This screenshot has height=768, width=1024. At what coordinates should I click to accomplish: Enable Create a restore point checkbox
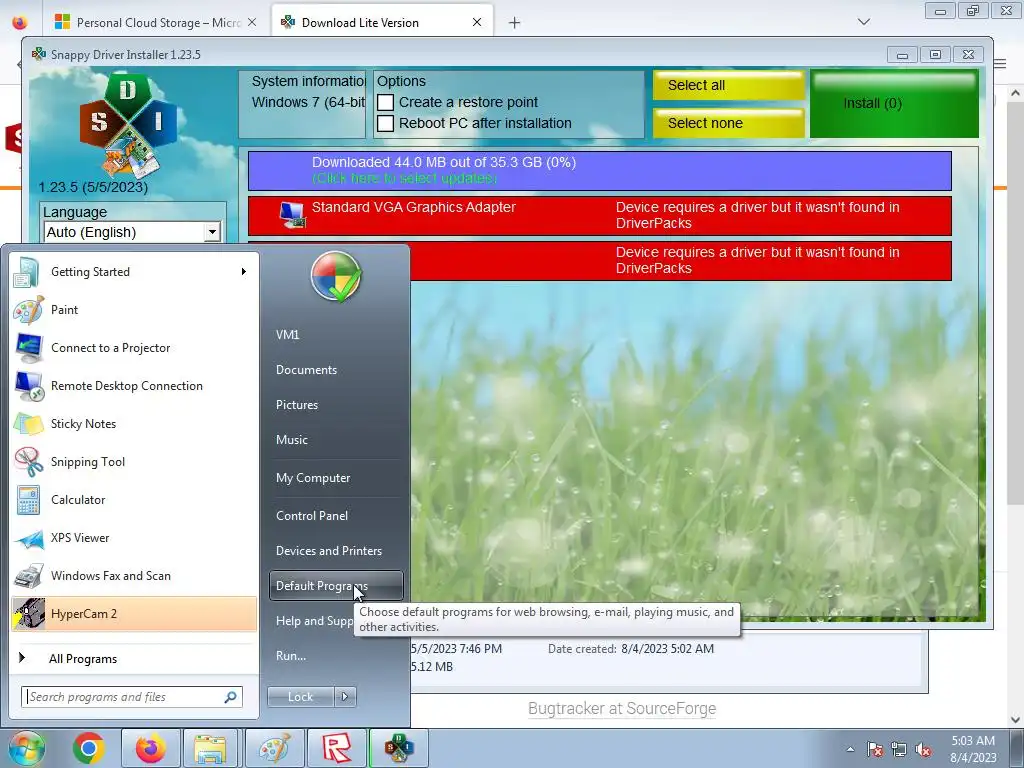tap(385, 103)
